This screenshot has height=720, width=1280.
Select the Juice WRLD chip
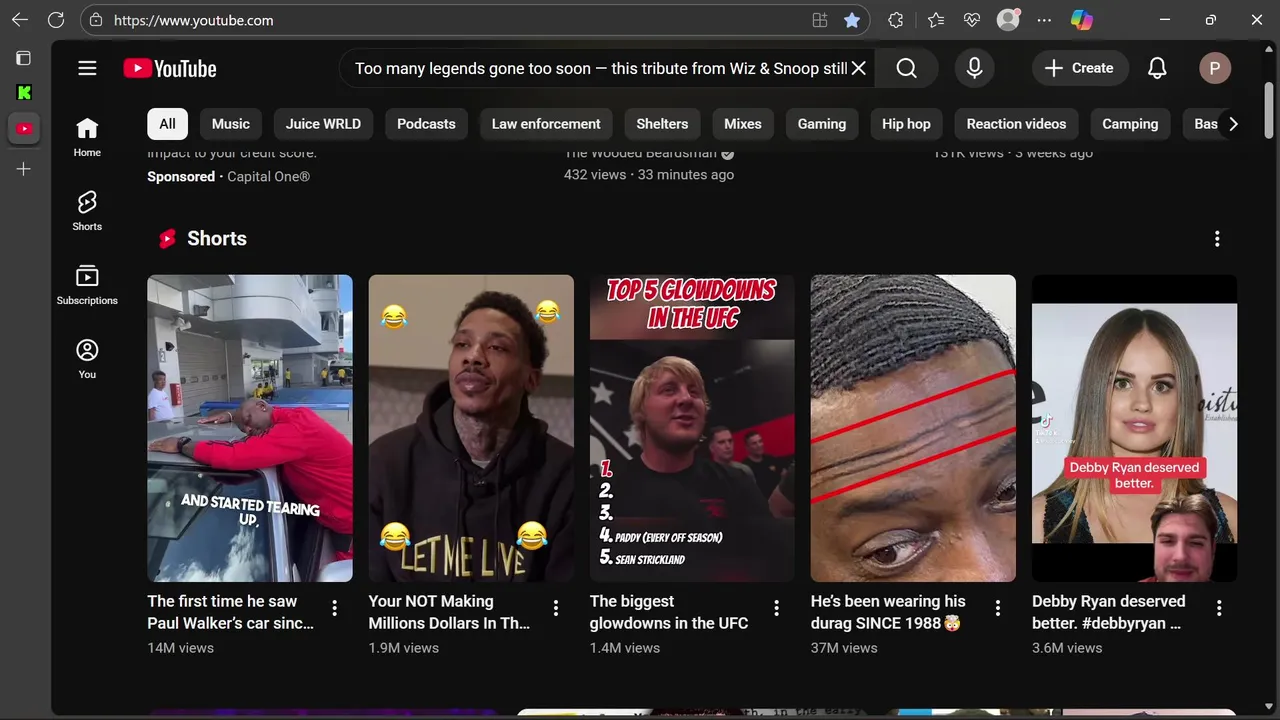coord(323,124)
